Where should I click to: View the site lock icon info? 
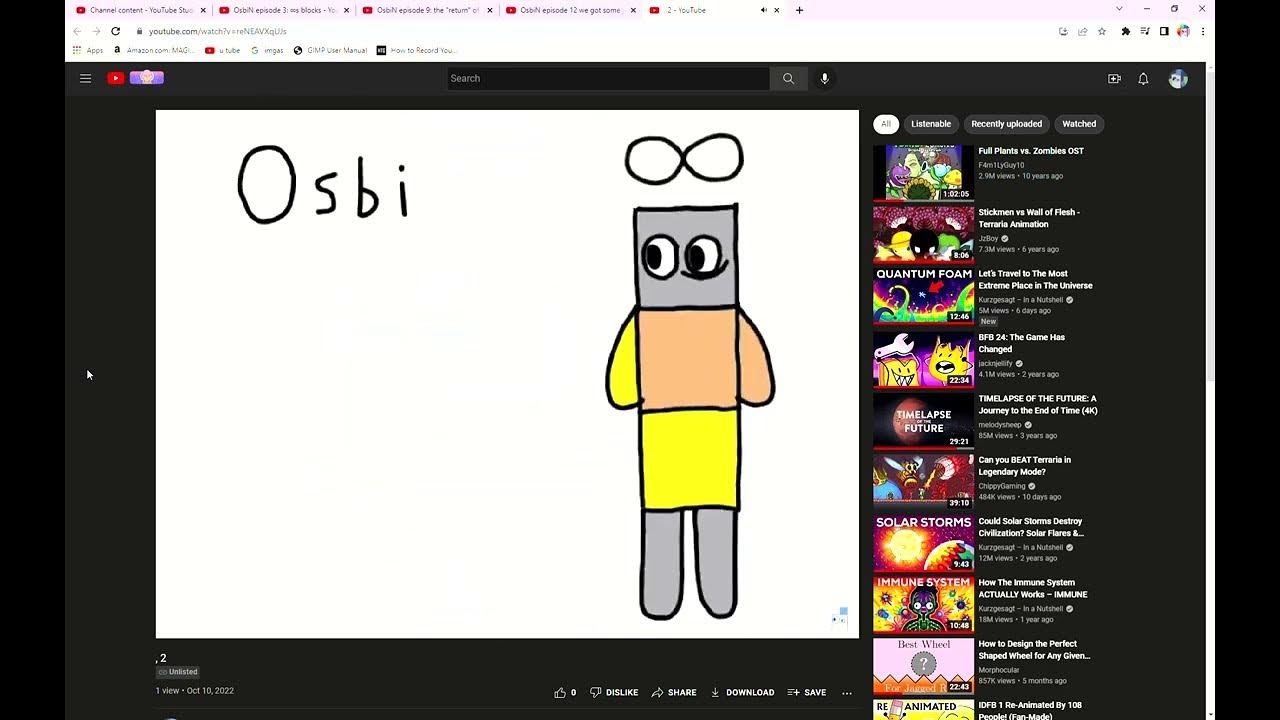(x=140, y=31)
